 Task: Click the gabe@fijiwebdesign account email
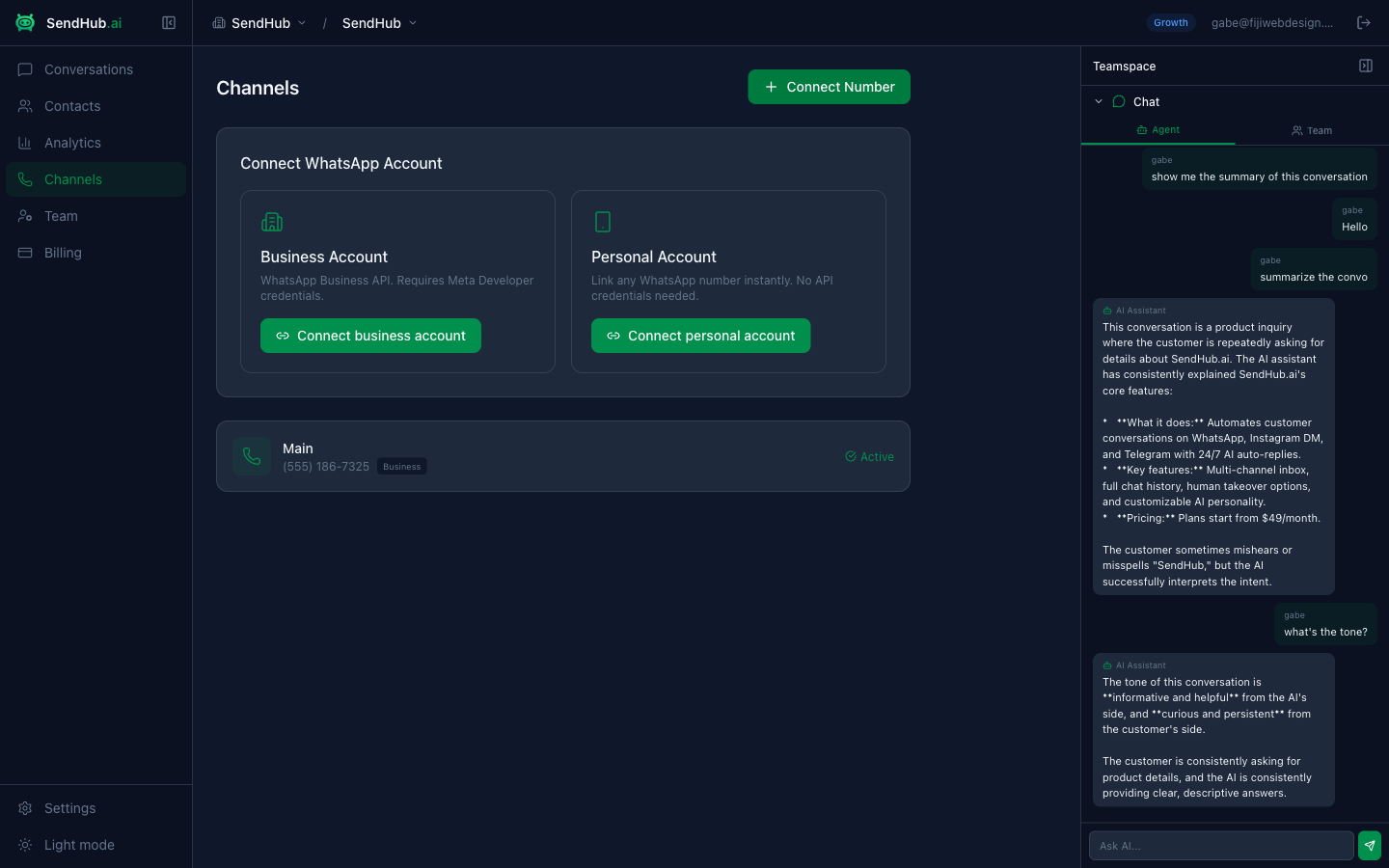pos(1272,23)
